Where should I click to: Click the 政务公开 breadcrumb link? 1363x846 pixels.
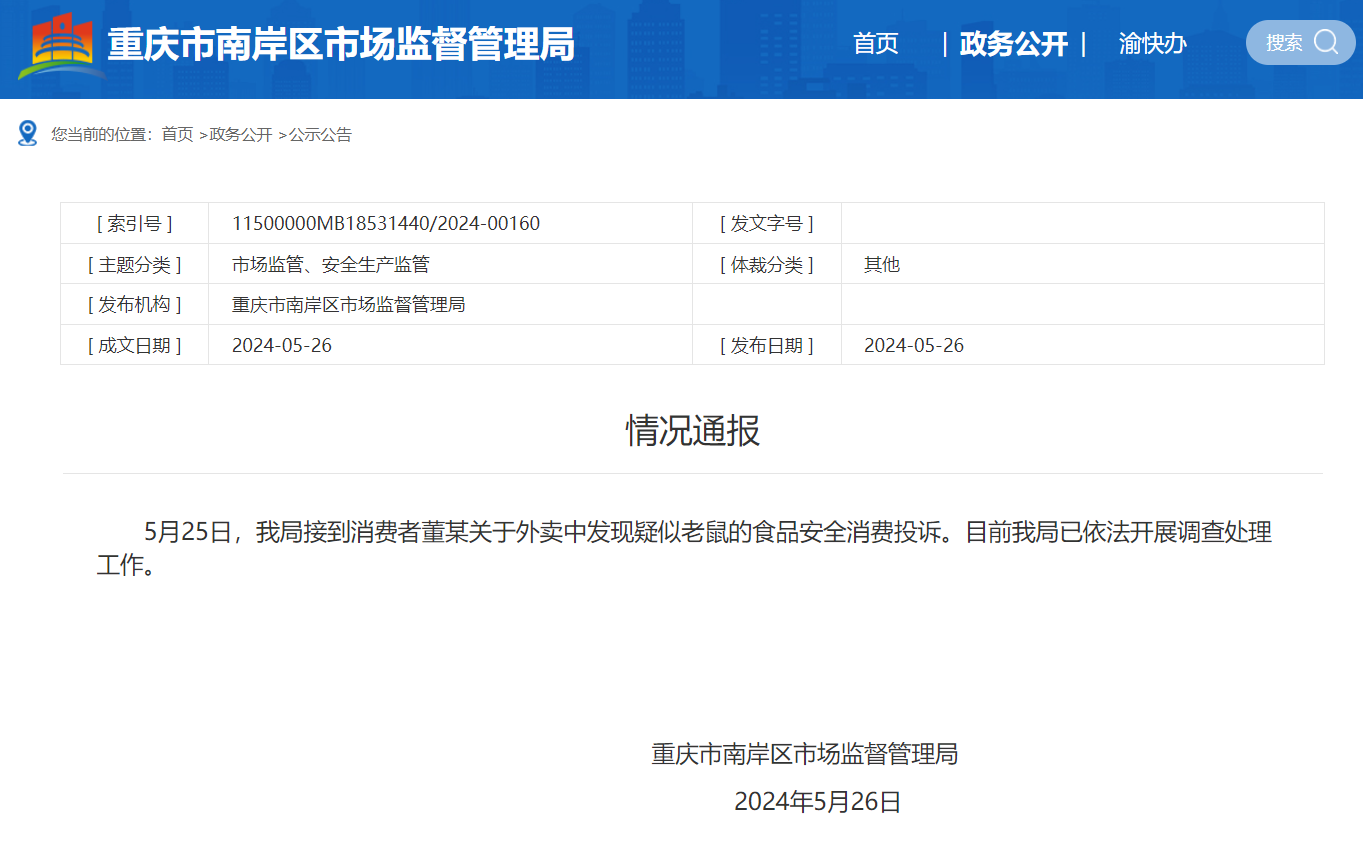coord(241,134)
